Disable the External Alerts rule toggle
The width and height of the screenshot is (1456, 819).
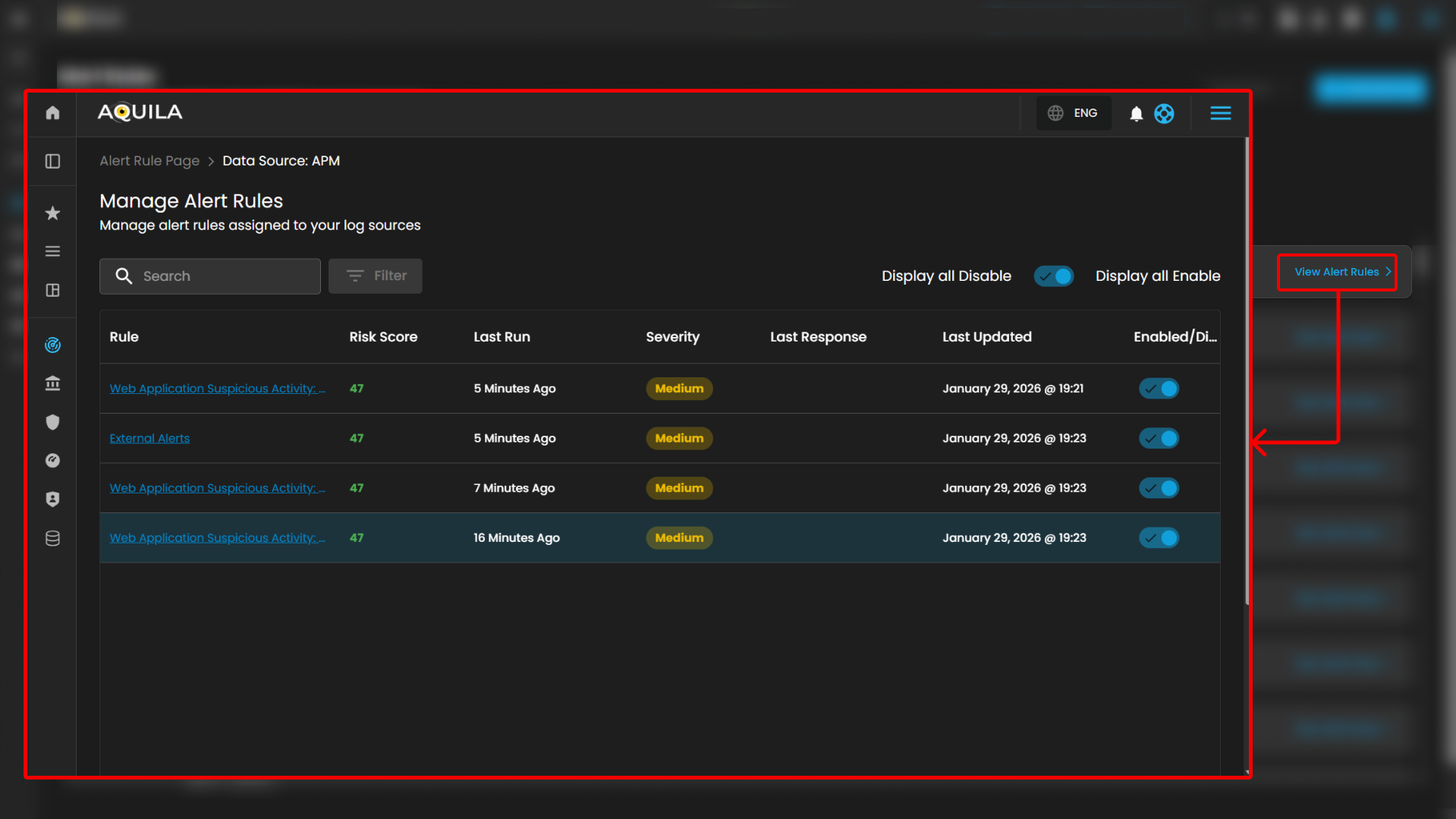1159,439
